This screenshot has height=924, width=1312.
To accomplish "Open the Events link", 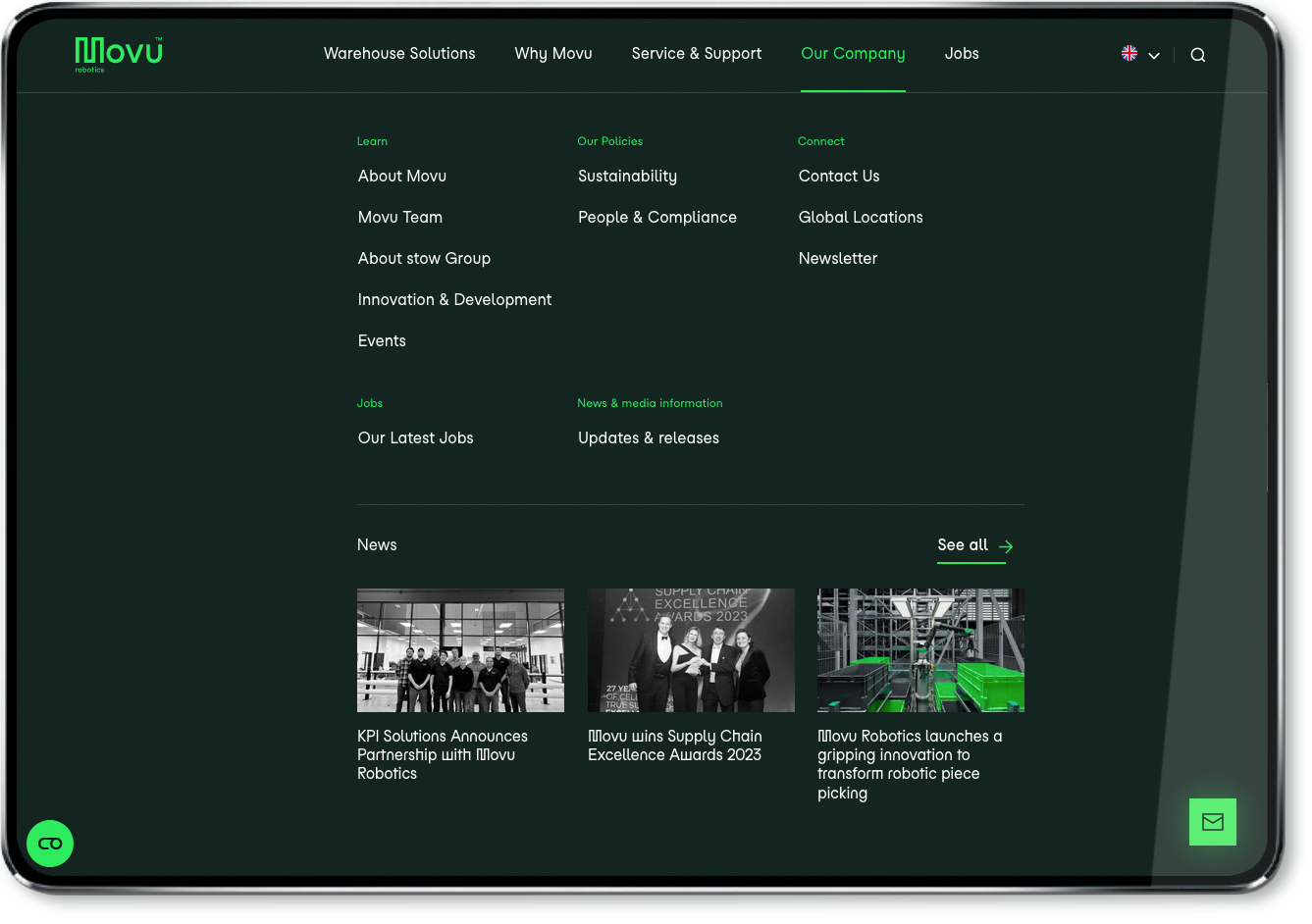I will [x=382, y=341].
